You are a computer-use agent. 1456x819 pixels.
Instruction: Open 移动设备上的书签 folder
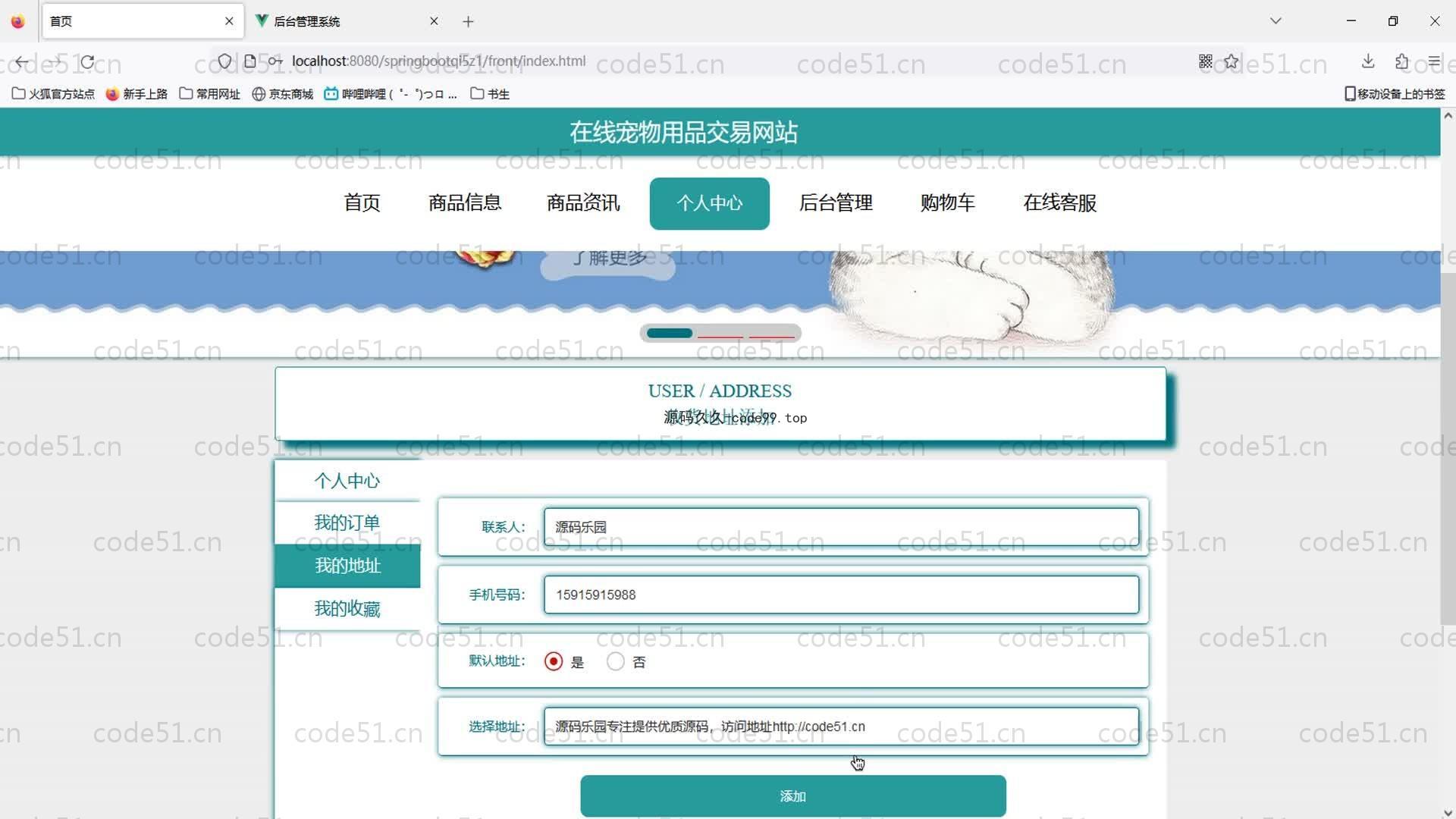1395,94
